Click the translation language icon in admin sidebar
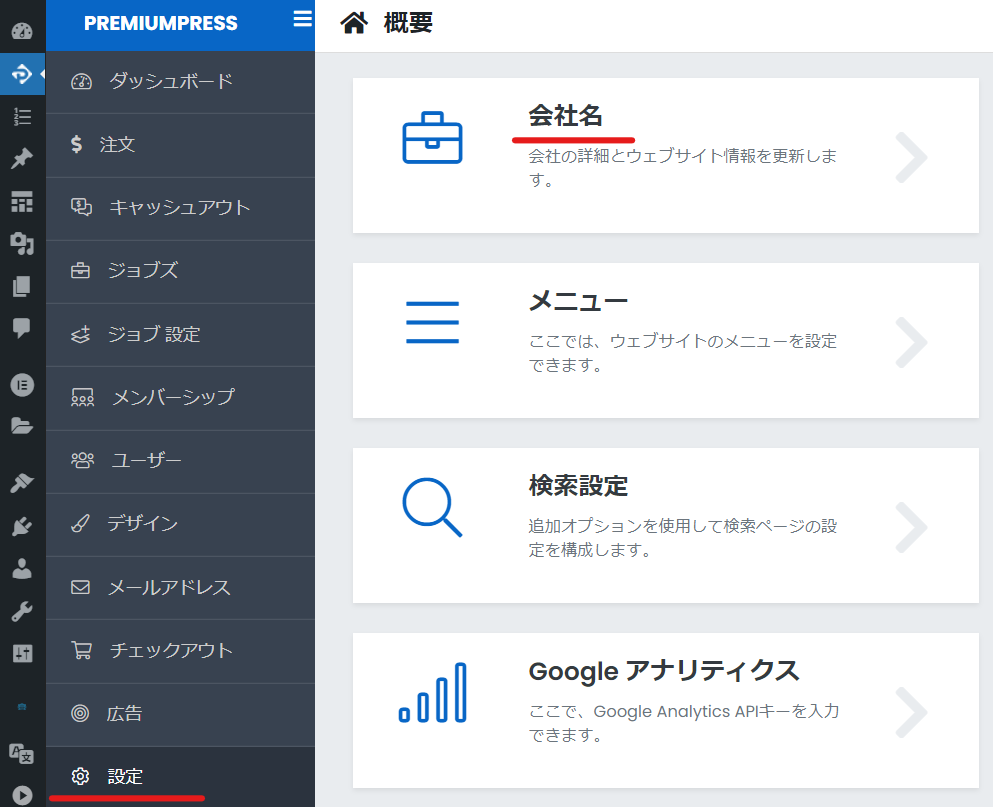The width and height of the screenshot is (993, 807). (22, 754)
